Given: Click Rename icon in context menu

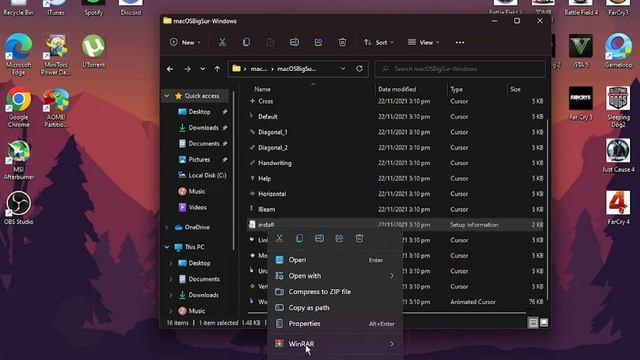Looking at the screenshot, I should click(319, 238).
